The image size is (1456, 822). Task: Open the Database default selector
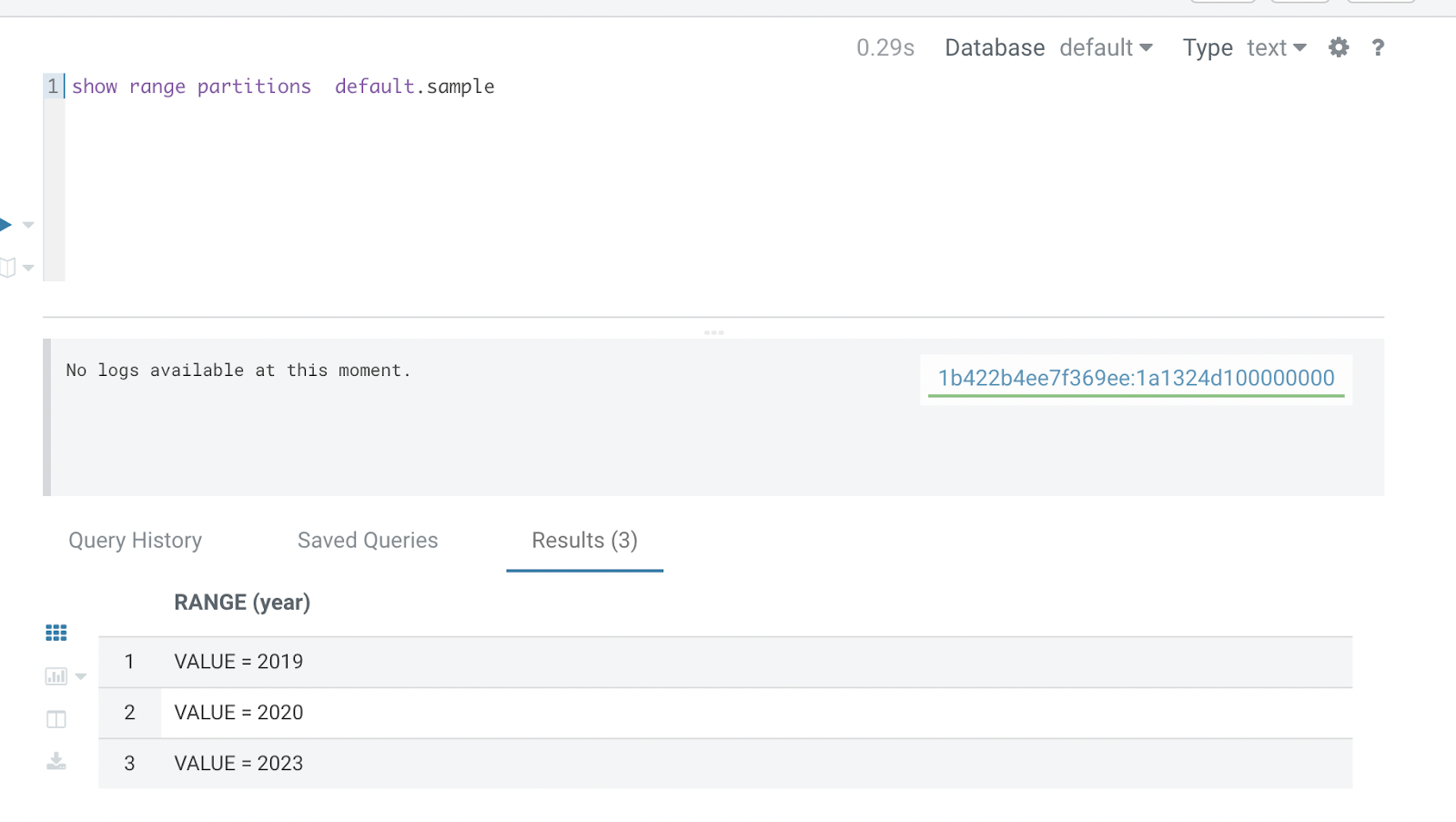point(1106,47)
